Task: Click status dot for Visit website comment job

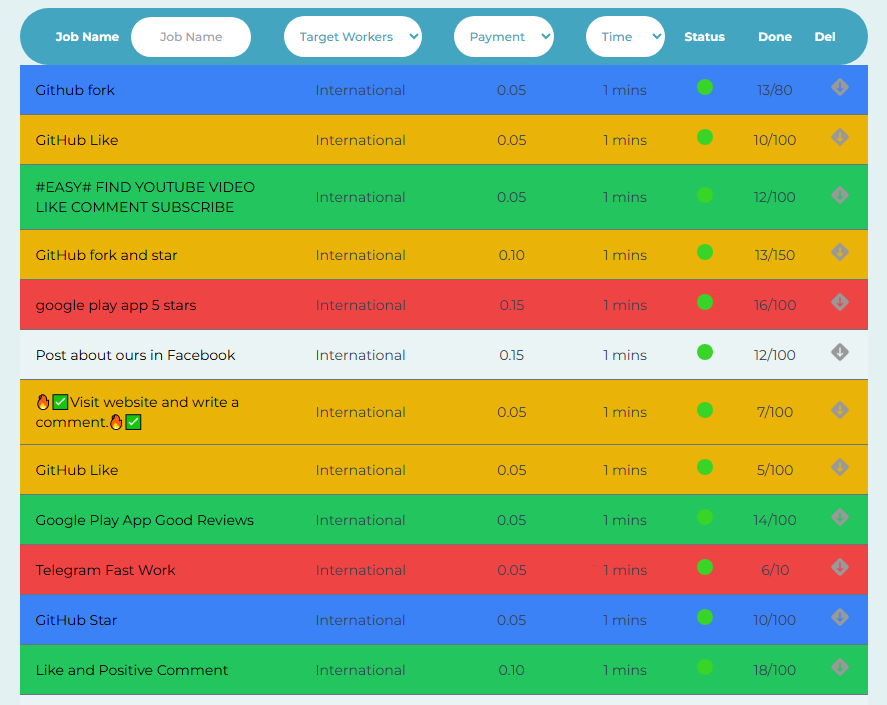Action: point(704,410)
